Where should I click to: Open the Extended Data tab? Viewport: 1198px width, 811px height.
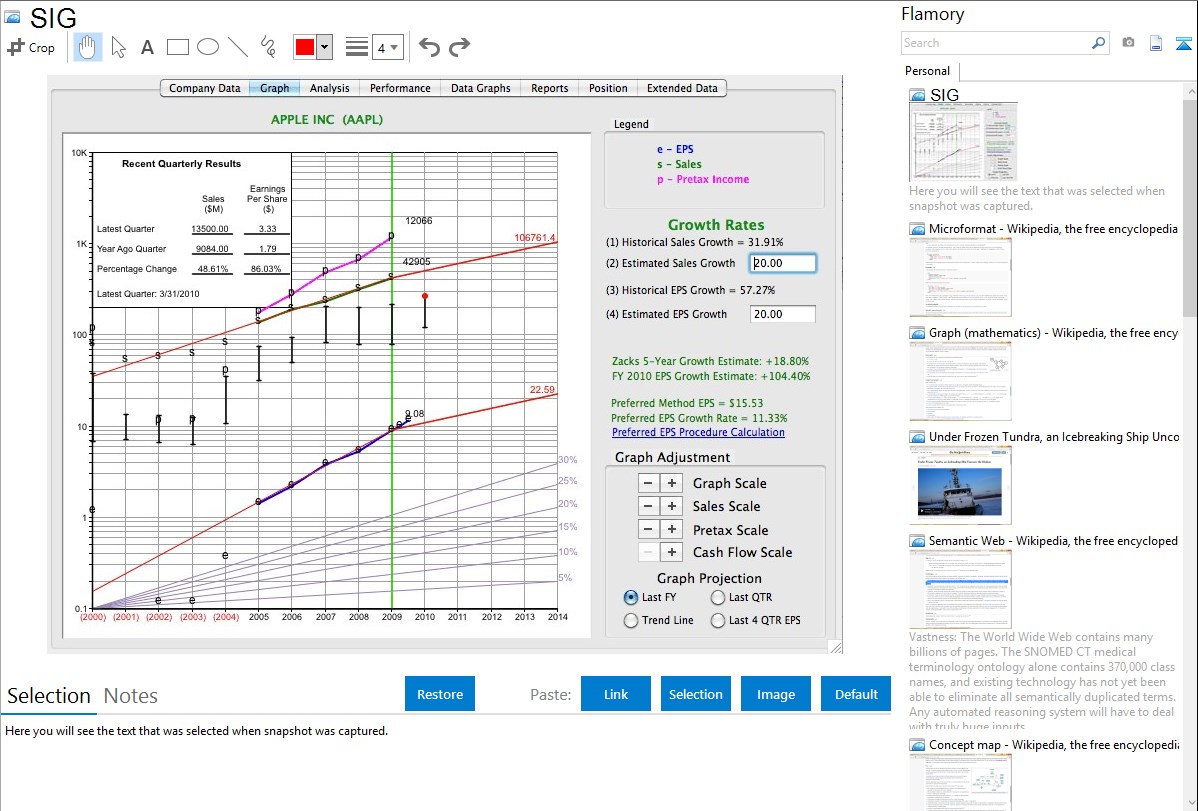pos(682,88)
